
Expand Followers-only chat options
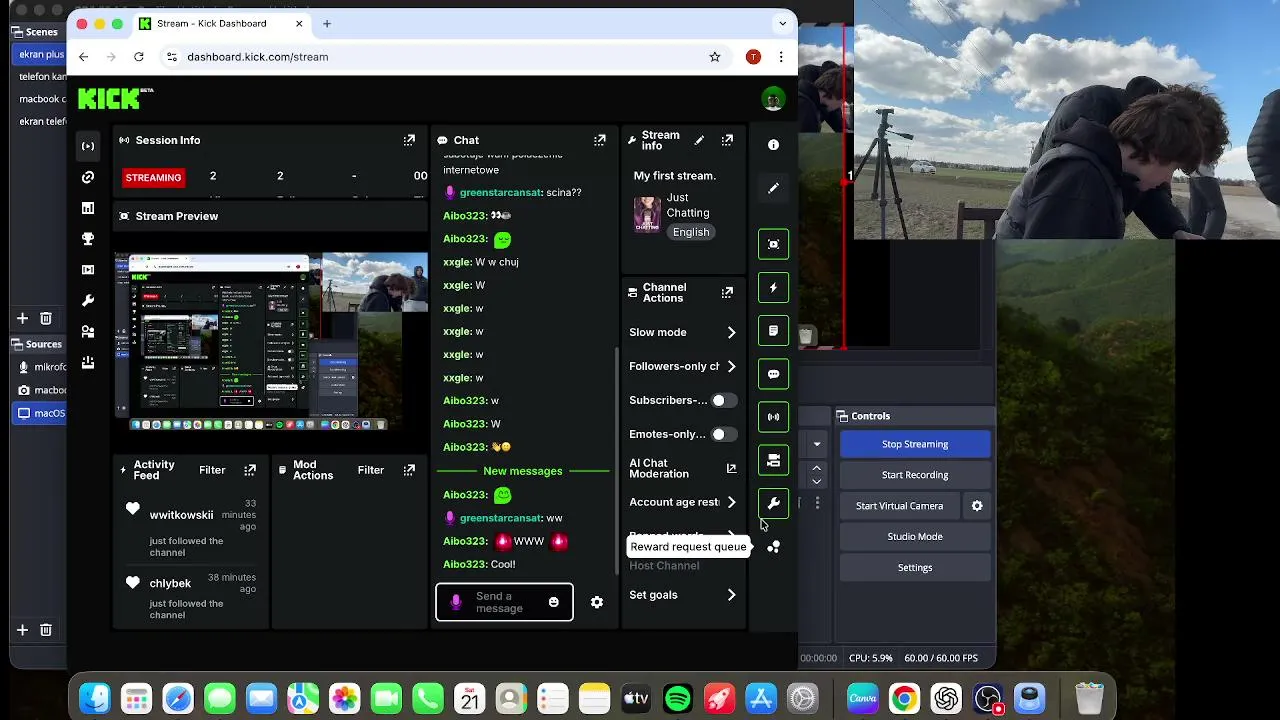coord(731,366)
